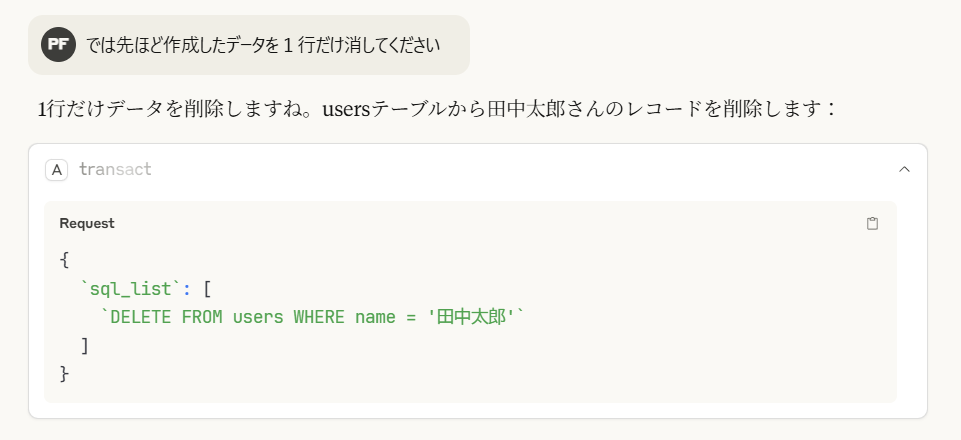
Task: Click the DELETE FROM users SQL statement
Action: [x=314, y=317]
